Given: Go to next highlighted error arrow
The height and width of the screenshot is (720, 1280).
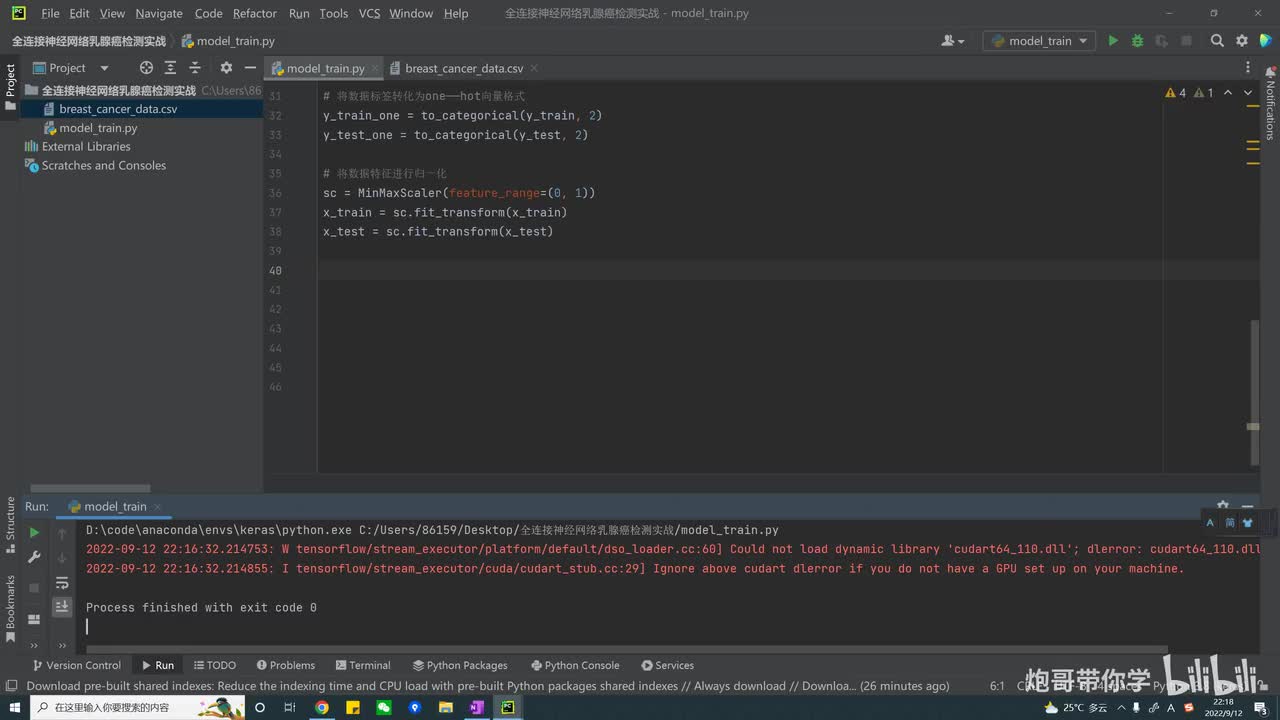Looking at the screenshot, I should [x=1249, y=93].
